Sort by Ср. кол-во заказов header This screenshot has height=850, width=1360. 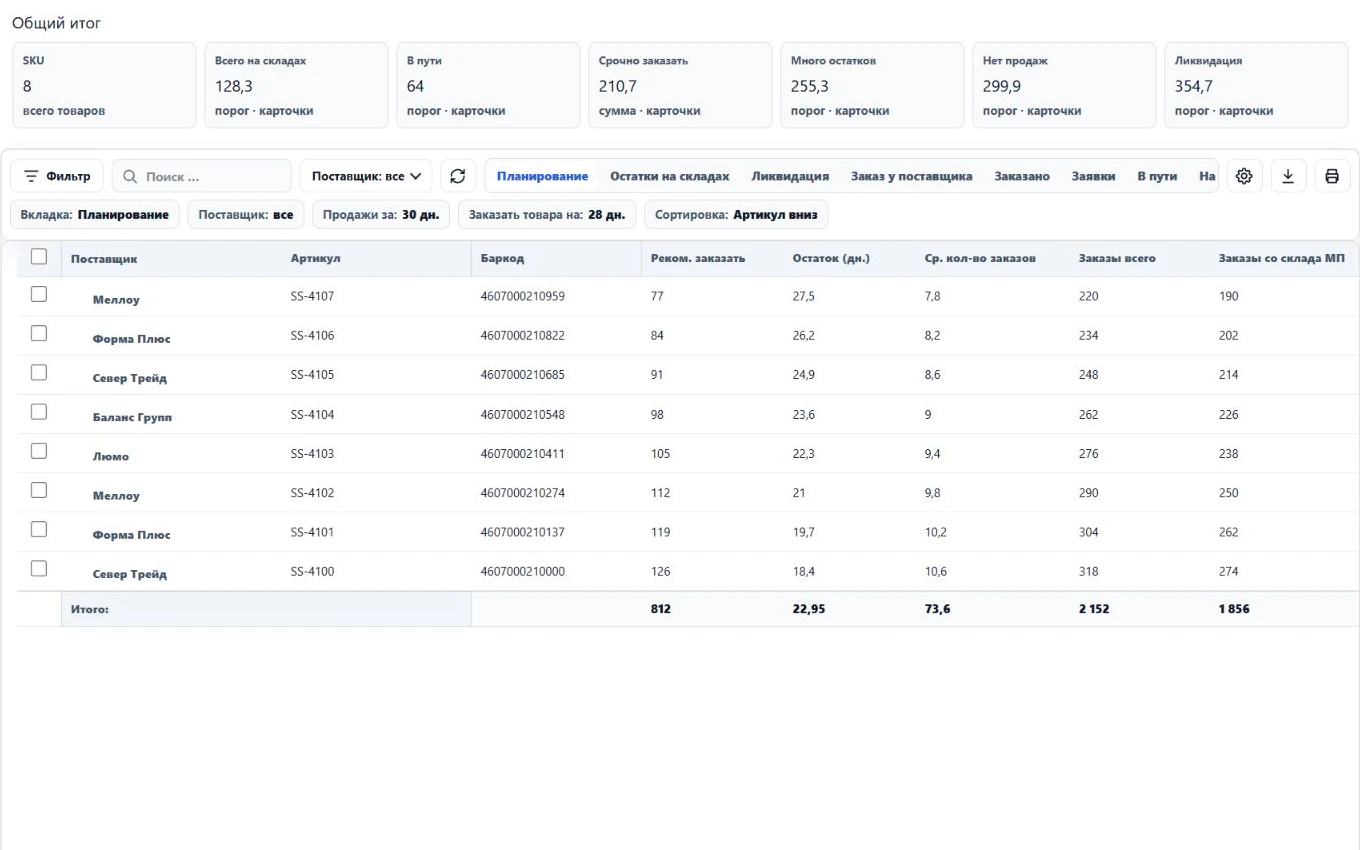(980, 258)
